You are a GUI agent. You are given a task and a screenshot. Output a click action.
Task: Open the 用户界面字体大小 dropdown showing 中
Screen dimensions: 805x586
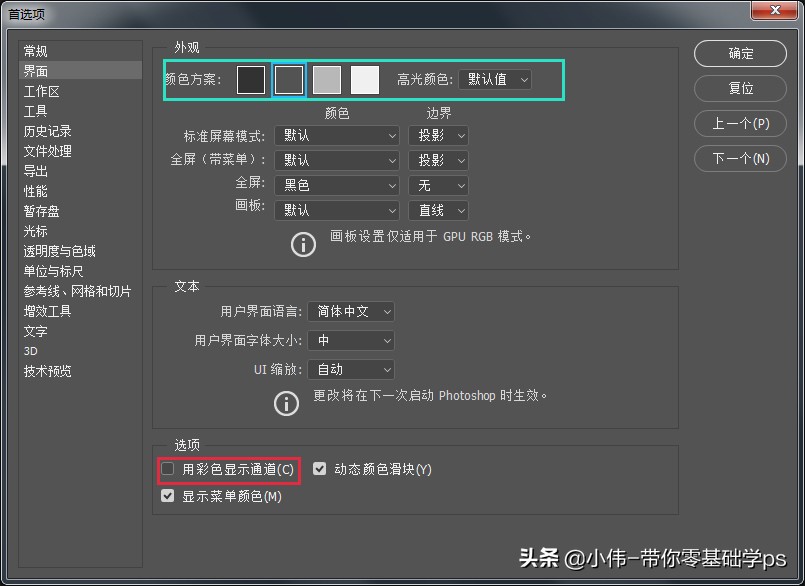(351, 340)
